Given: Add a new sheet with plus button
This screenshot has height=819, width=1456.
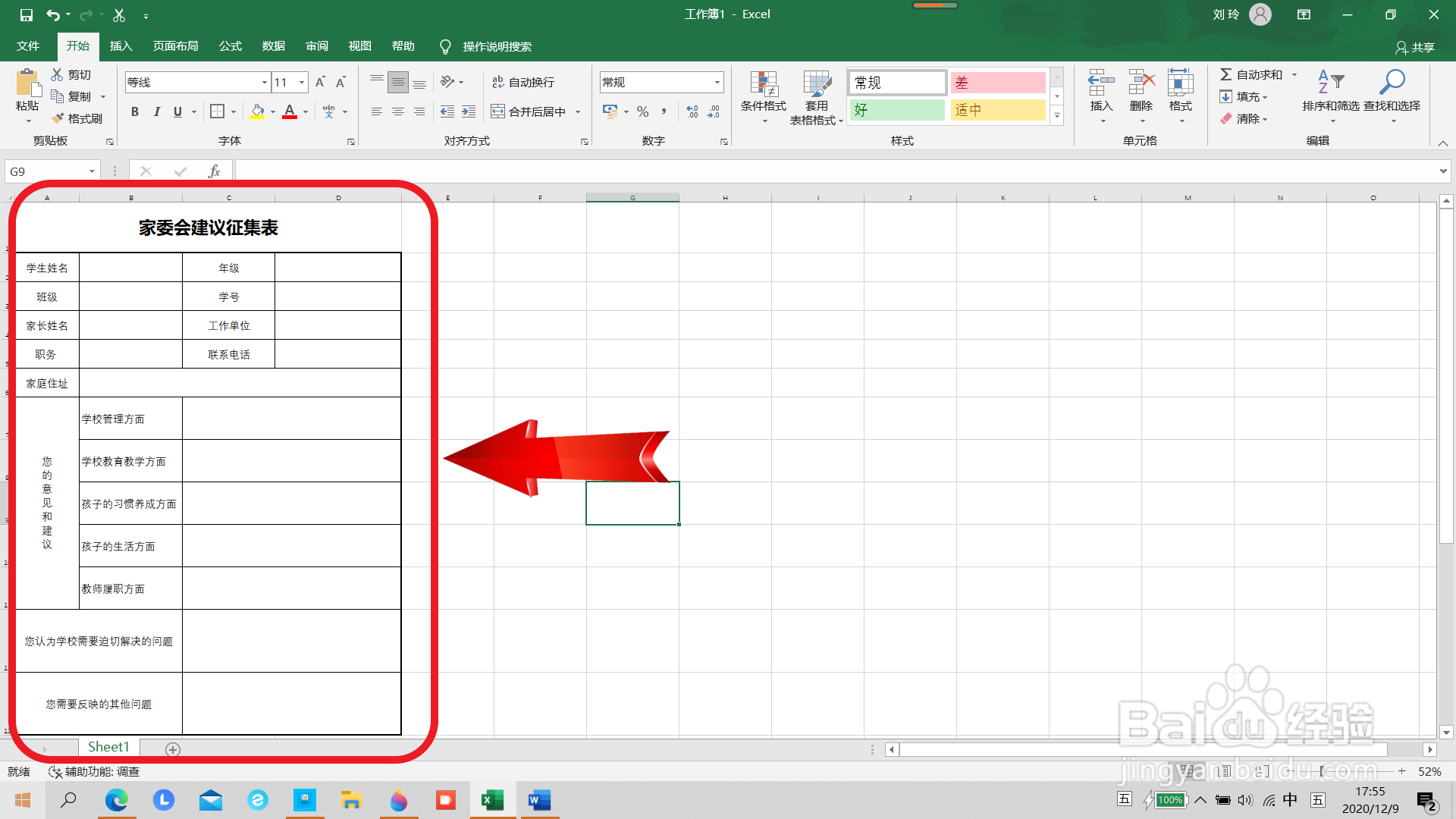Looking at the screenshot, I should (x=173, y=749).
